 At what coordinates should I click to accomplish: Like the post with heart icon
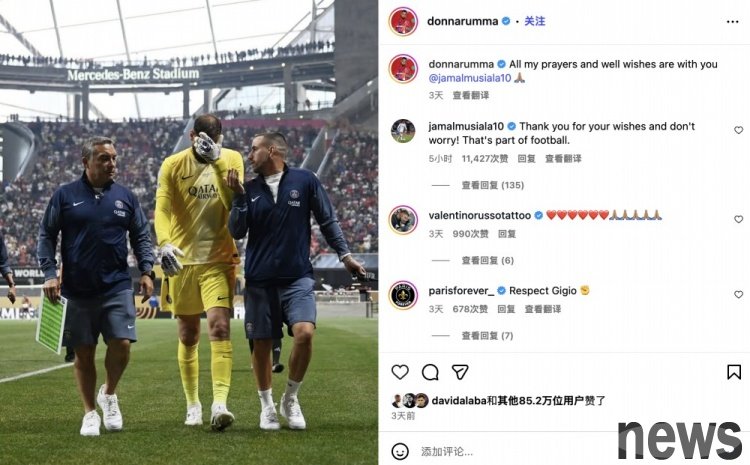(400, 372)
